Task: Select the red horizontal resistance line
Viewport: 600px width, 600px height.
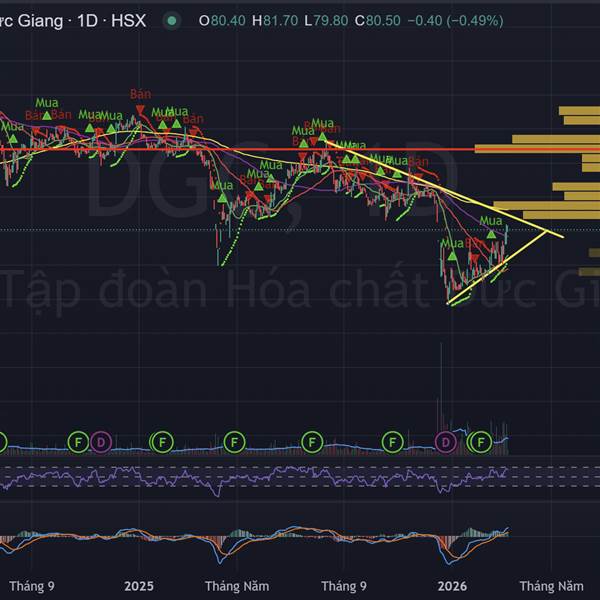Action: click(298, 149)
